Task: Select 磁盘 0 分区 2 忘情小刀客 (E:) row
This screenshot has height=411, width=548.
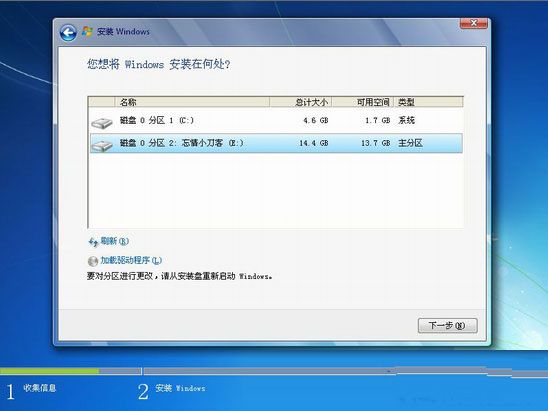Action: [276, 143]
